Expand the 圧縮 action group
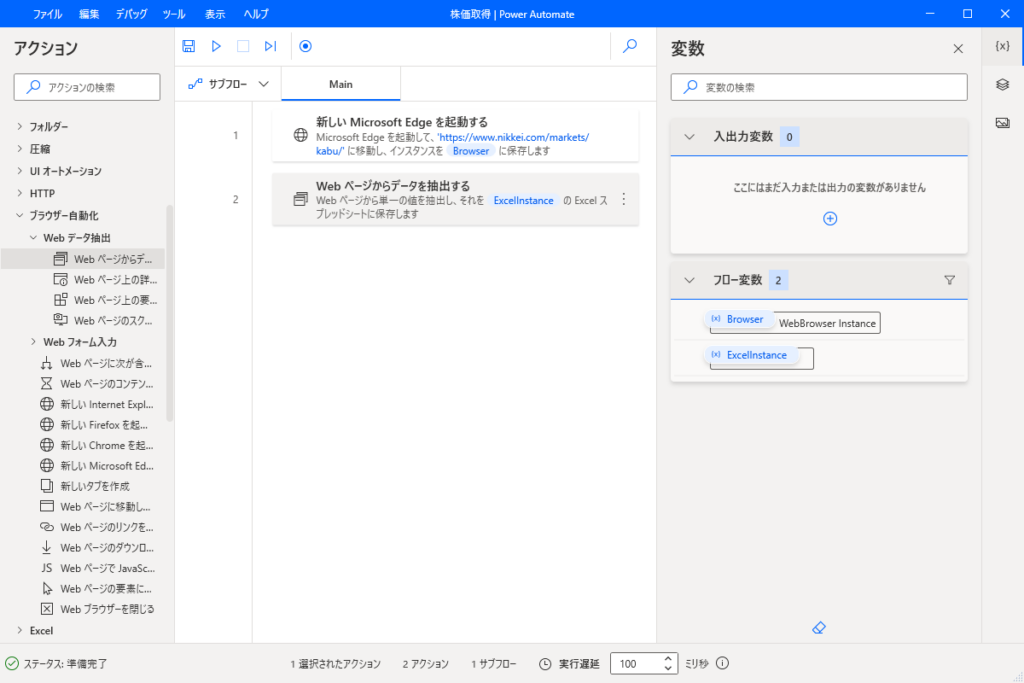 [20, 149]
